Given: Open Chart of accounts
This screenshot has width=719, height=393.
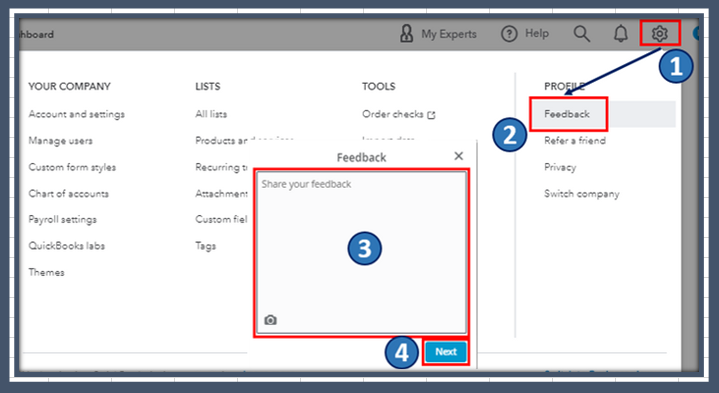Looking at the screenshot, I should pyautogui.click(x=68, y=194).
